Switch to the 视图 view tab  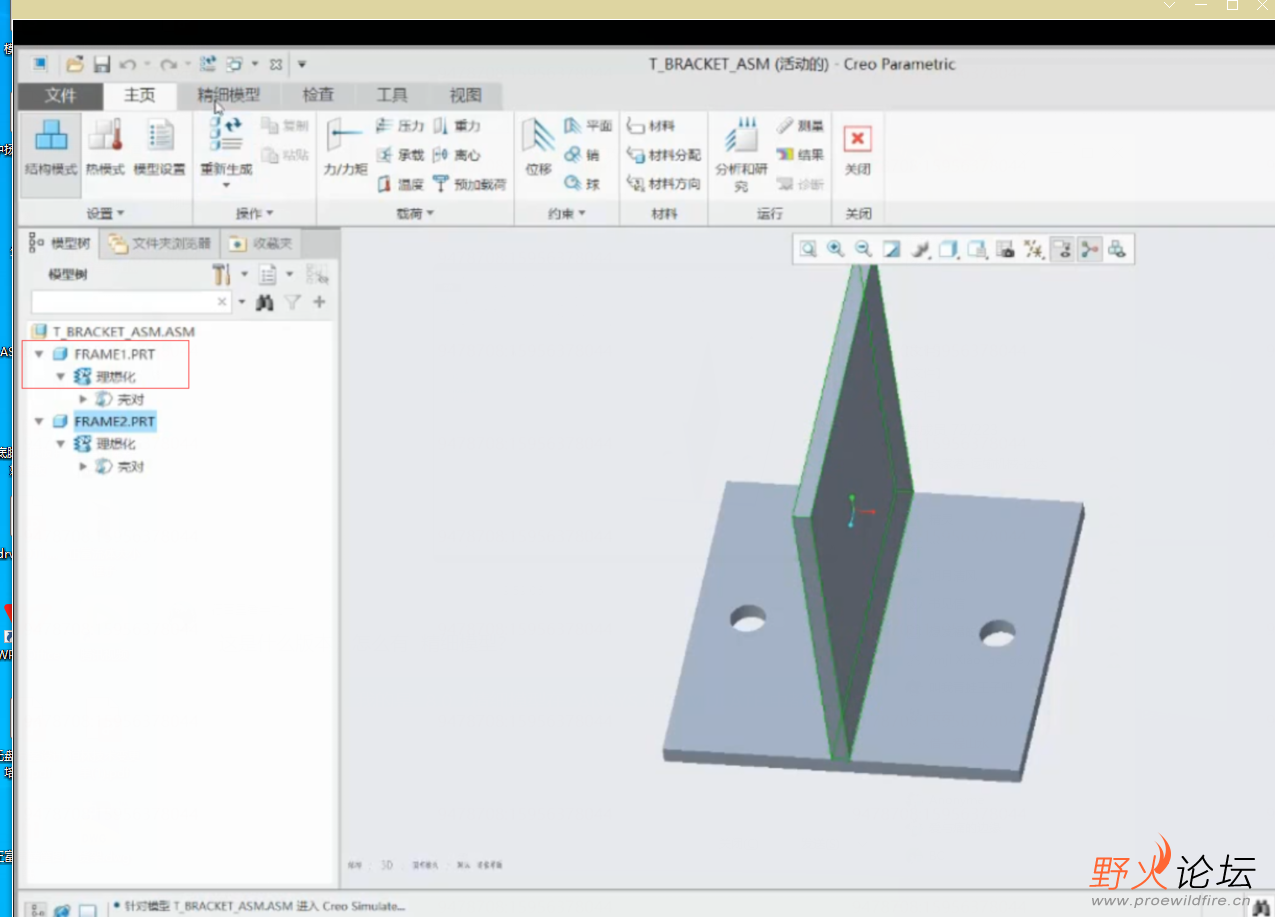pyautogui.click(x=465, y=96)
